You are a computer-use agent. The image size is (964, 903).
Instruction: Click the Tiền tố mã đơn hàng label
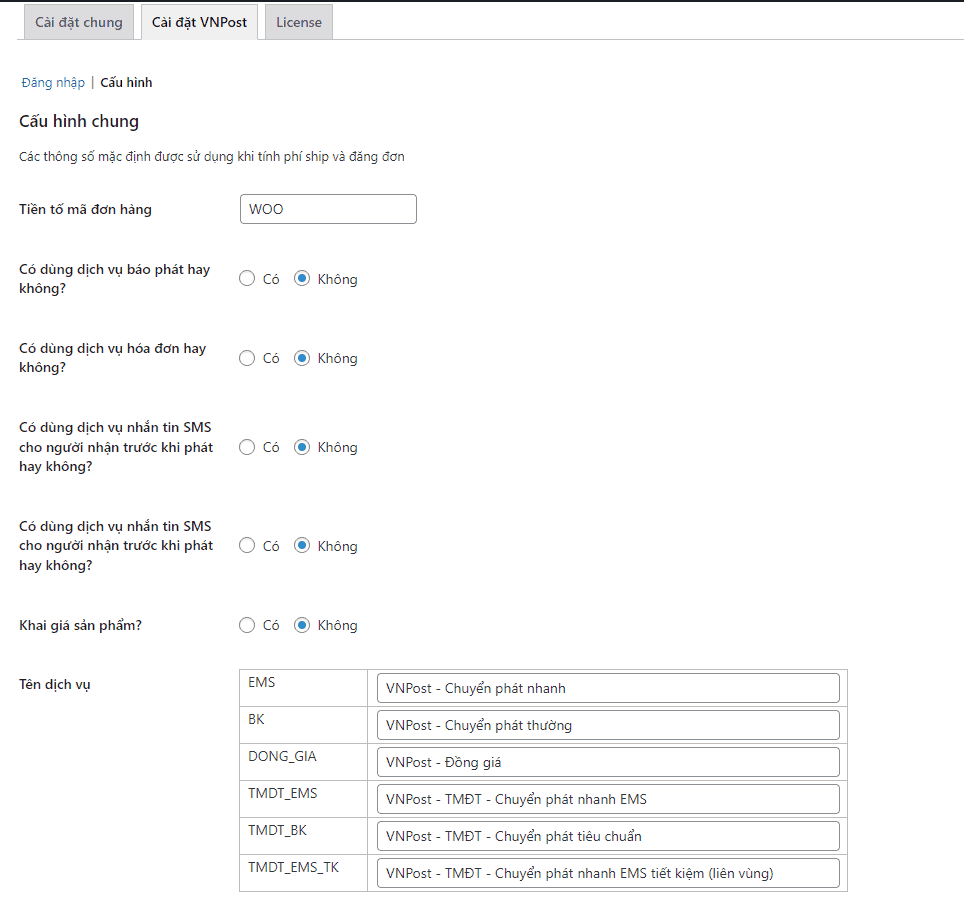85,209
